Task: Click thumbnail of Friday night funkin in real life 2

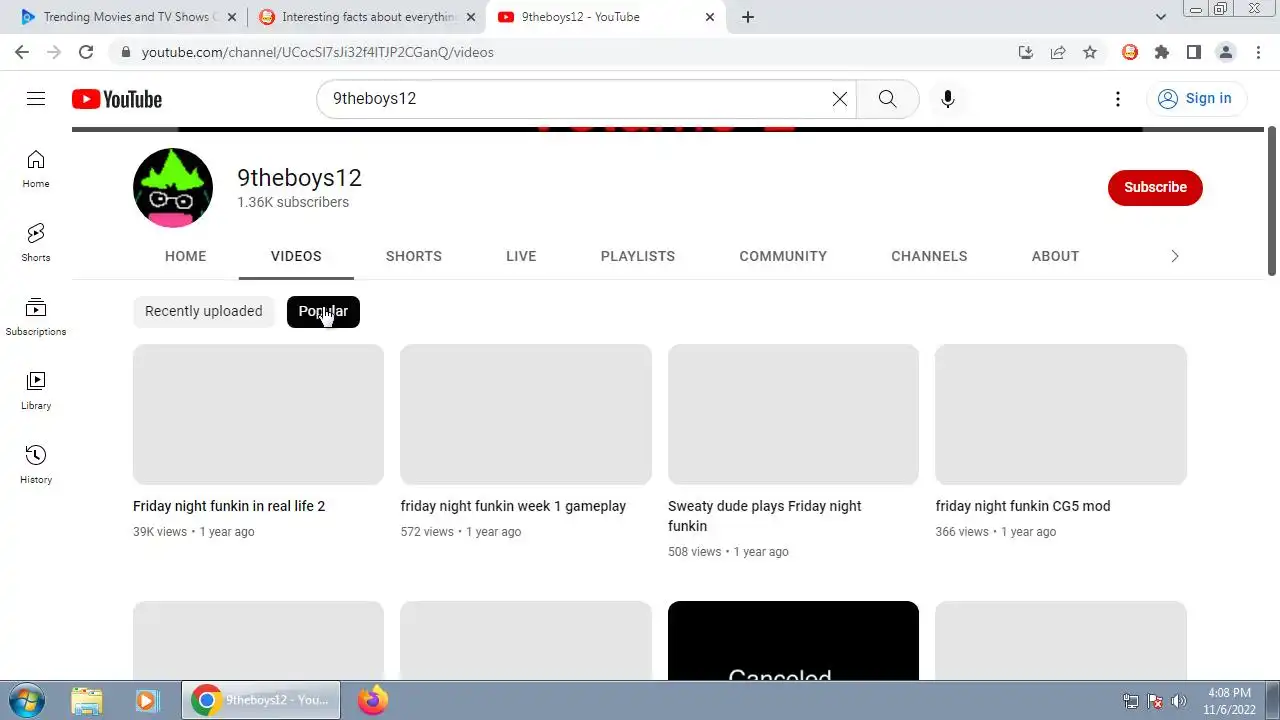Action: click(258, 415)
